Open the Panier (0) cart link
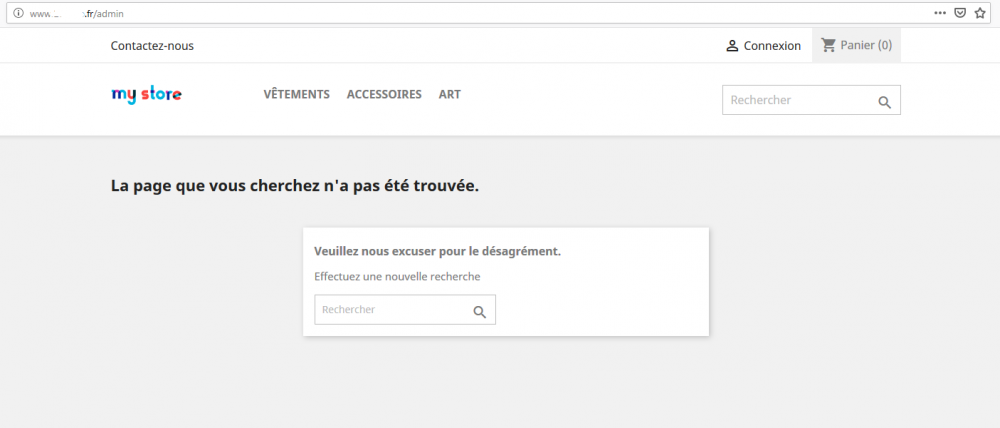The width and height of the screenshot is (1000, 428). [x=857, y=45]
